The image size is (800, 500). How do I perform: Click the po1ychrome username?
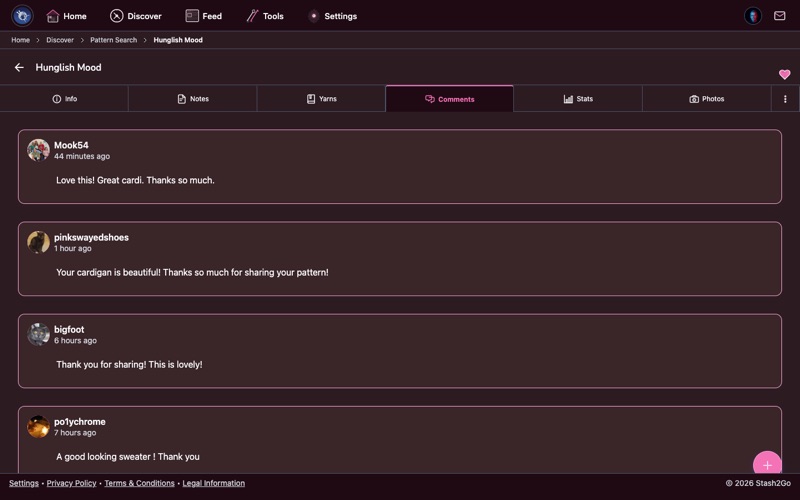click(x=80, y=422)
